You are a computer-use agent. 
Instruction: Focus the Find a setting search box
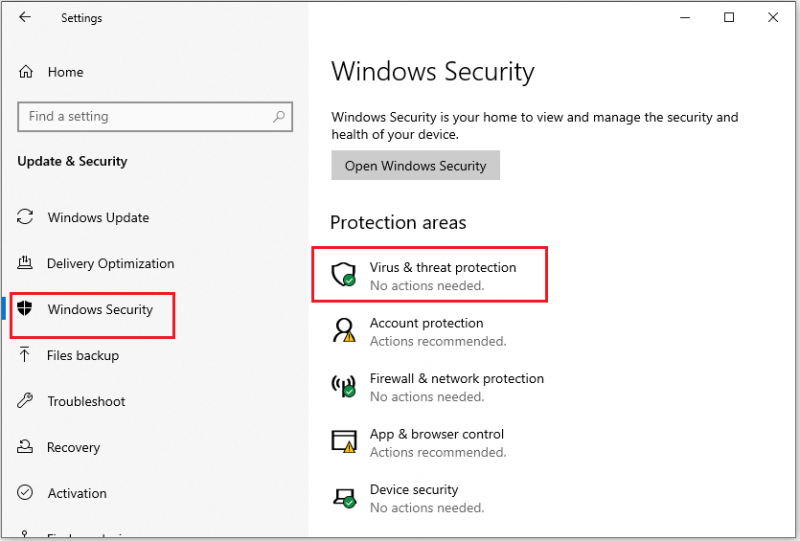[x=155, y=116]
